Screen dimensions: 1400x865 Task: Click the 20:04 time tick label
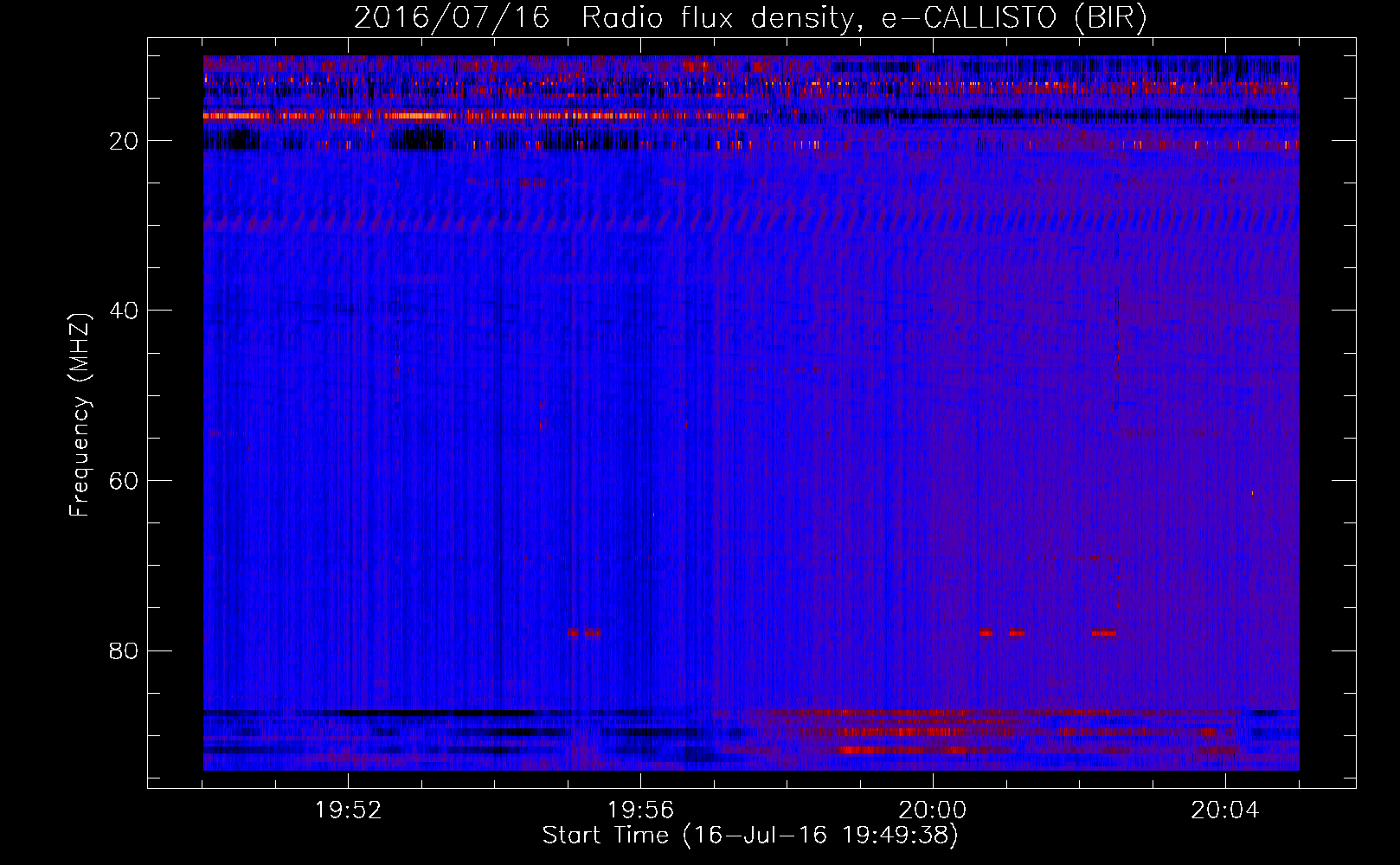click(x=1225, y=811)
